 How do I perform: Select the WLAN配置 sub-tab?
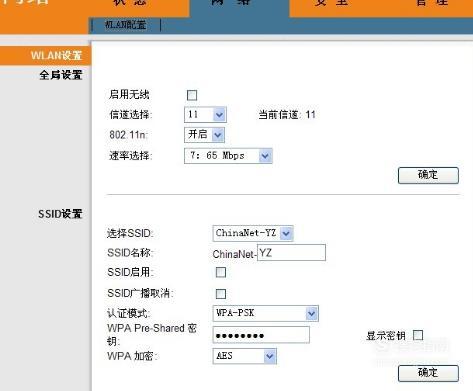[125, 25]
